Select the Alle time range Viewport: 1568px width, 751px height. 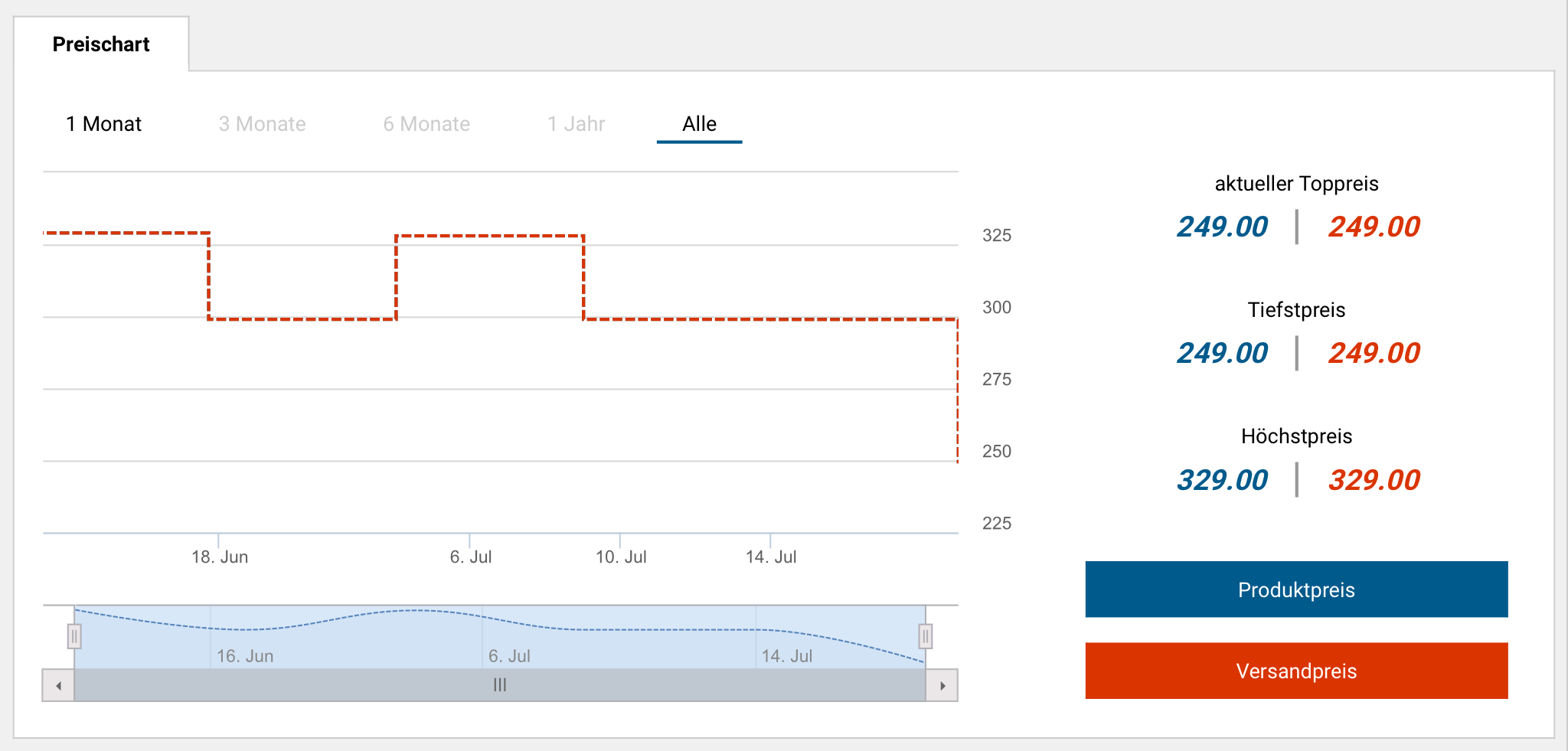pyautogui.click(x=699, y=124)
